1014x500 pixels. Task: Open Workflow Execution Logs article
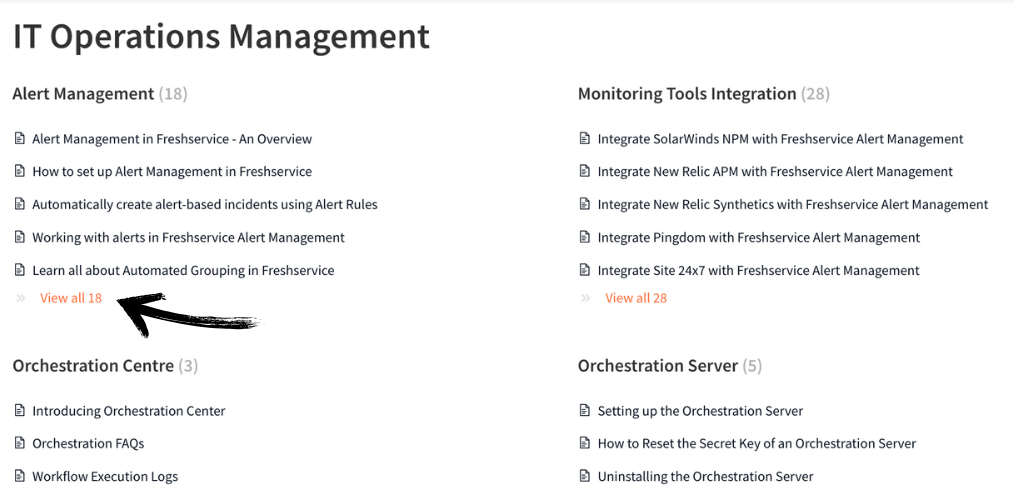[105, 477]
